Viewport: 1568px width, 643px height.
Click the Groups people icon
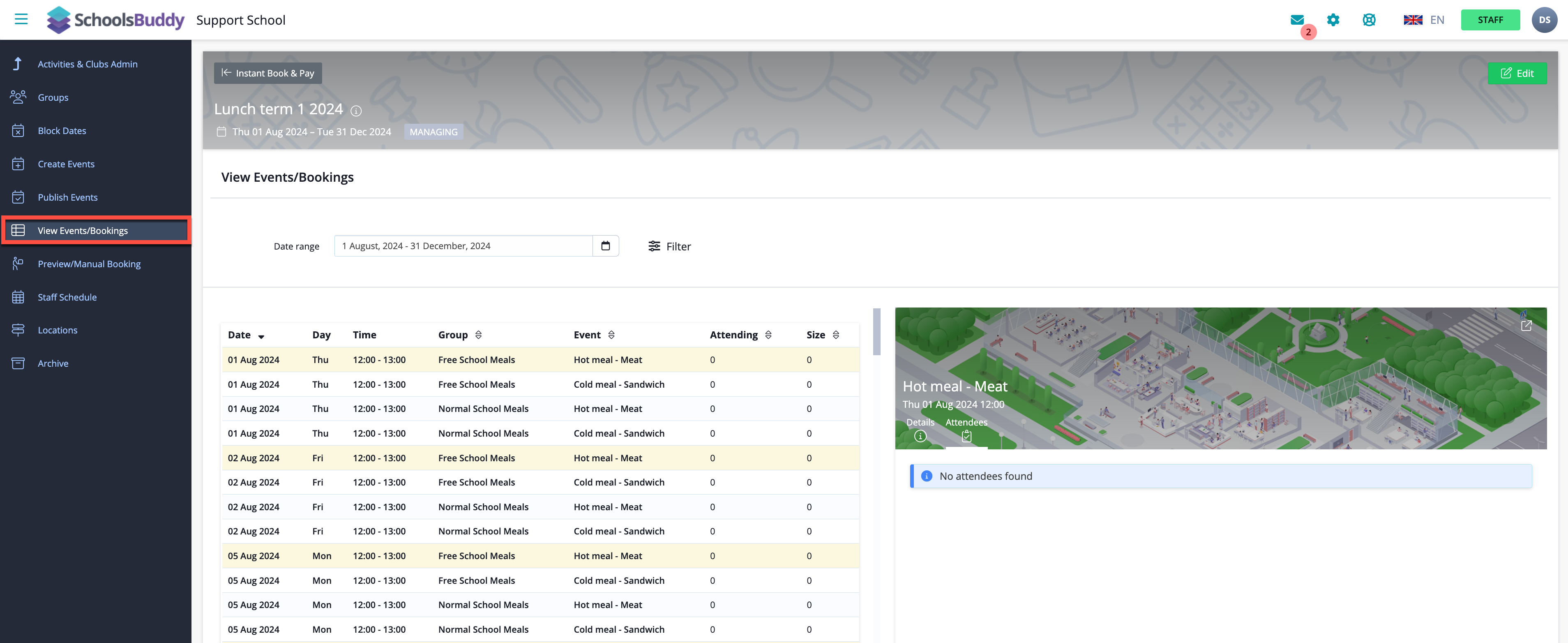tap(18, 97)
